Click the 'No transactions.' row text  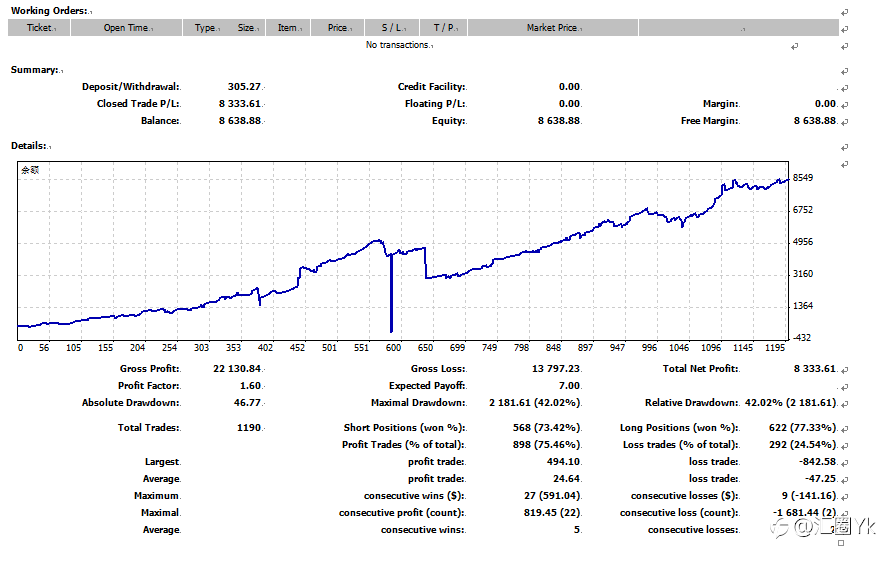[x=398, y=45]
